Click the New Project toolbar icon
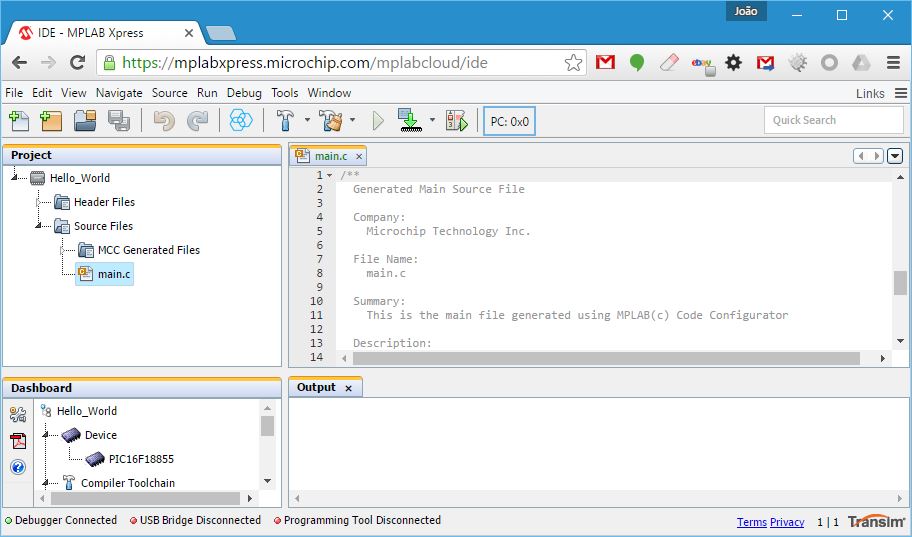Screen dimensions: 912x537 pos(51,121)
